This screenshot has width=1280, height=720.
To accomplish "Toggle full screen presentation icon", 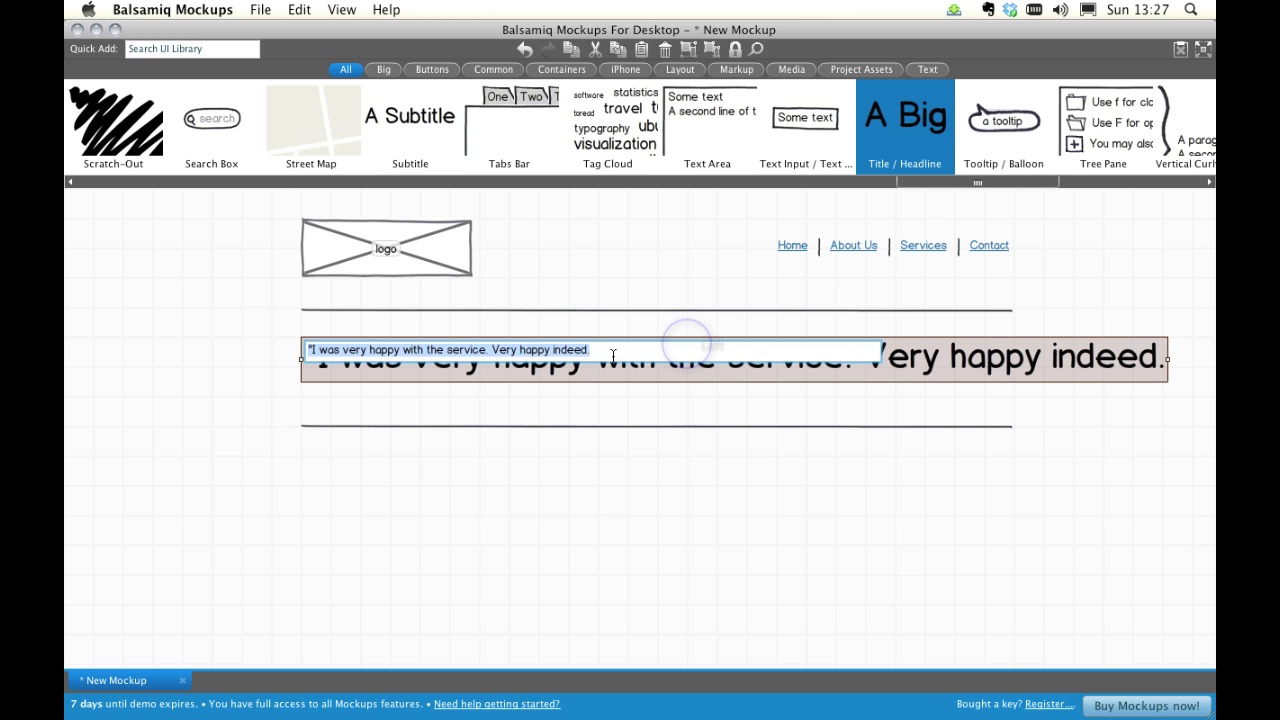I will (x=1203, y=49).
